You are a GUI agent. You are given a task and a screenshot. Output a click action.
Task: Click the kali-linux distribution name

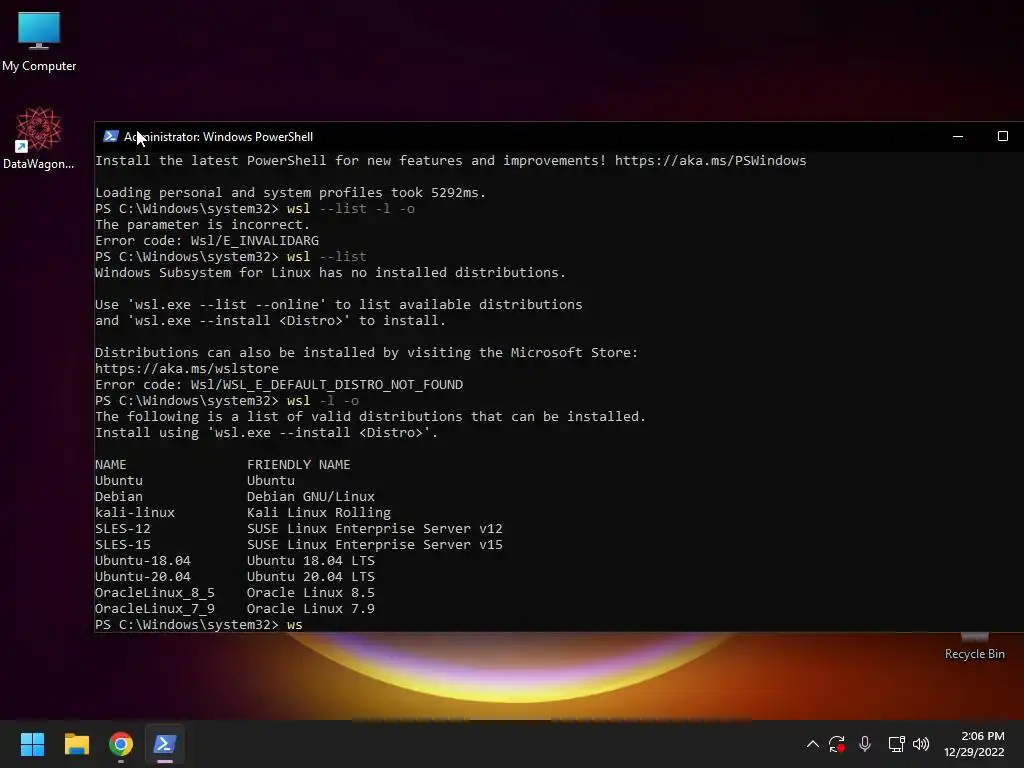coord(135,513)
